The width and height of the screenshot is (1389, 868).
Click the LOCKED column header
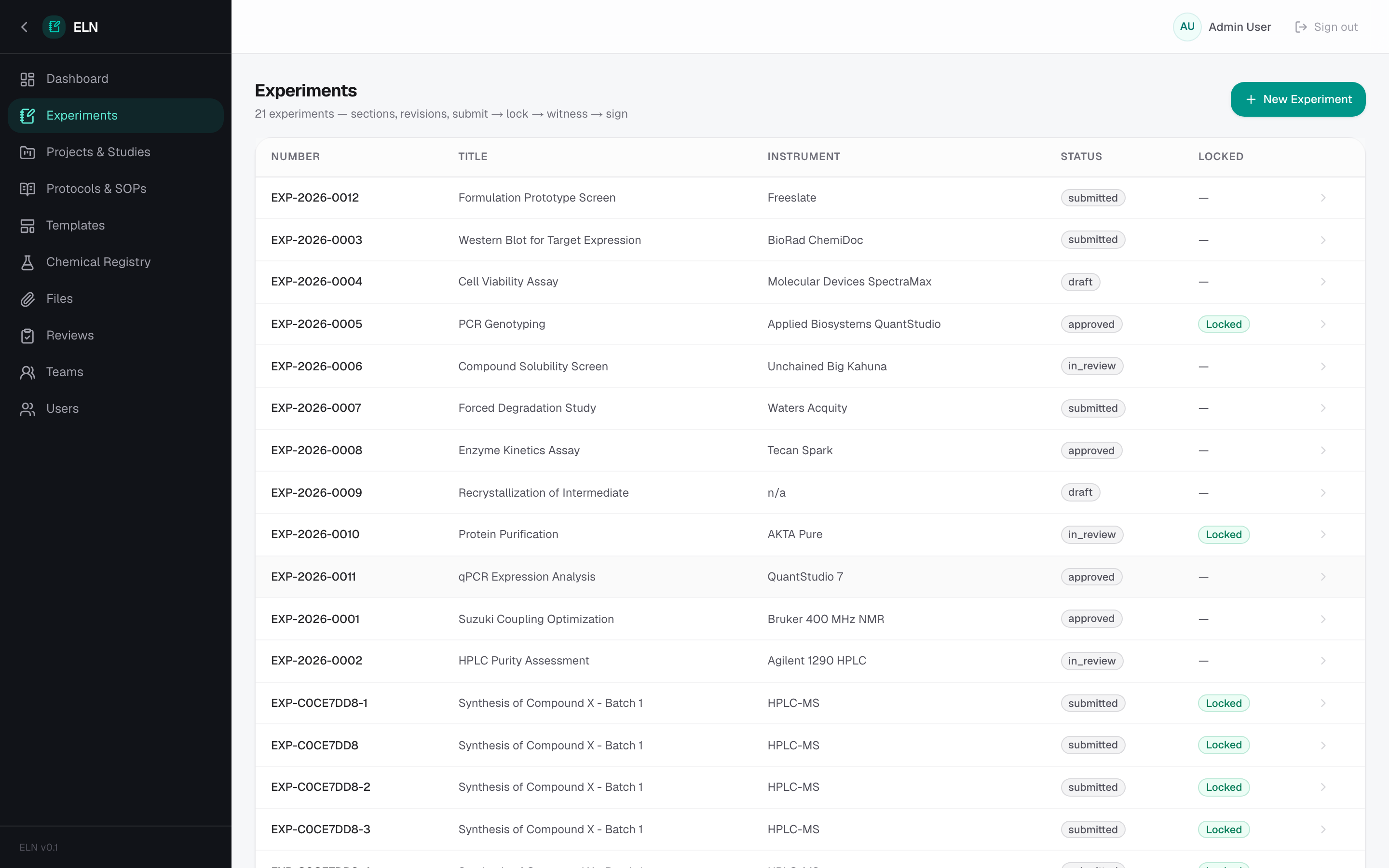[1220, 157]
